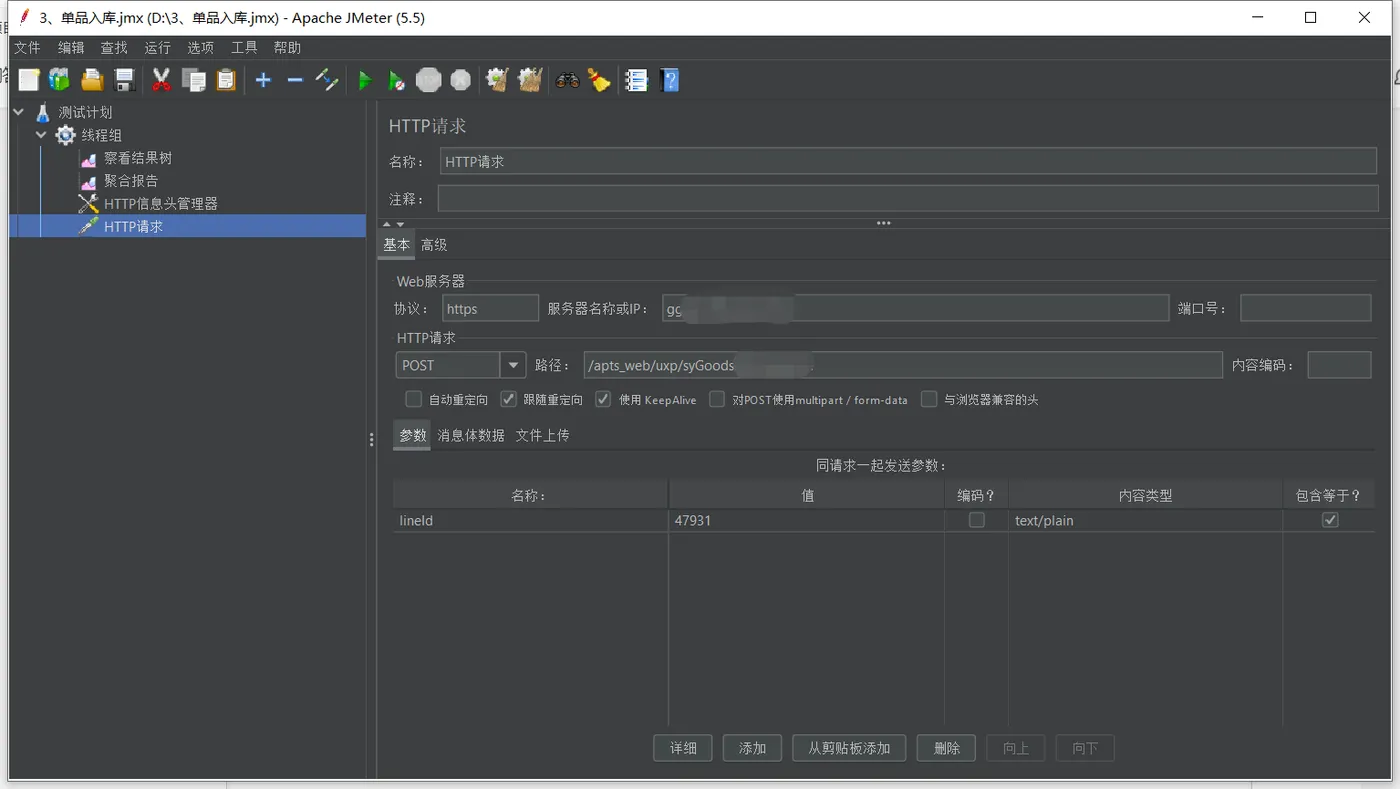Click the Stop test icon
The height and width of the screenshot is (789, 1400).
(x=429, y=80)
